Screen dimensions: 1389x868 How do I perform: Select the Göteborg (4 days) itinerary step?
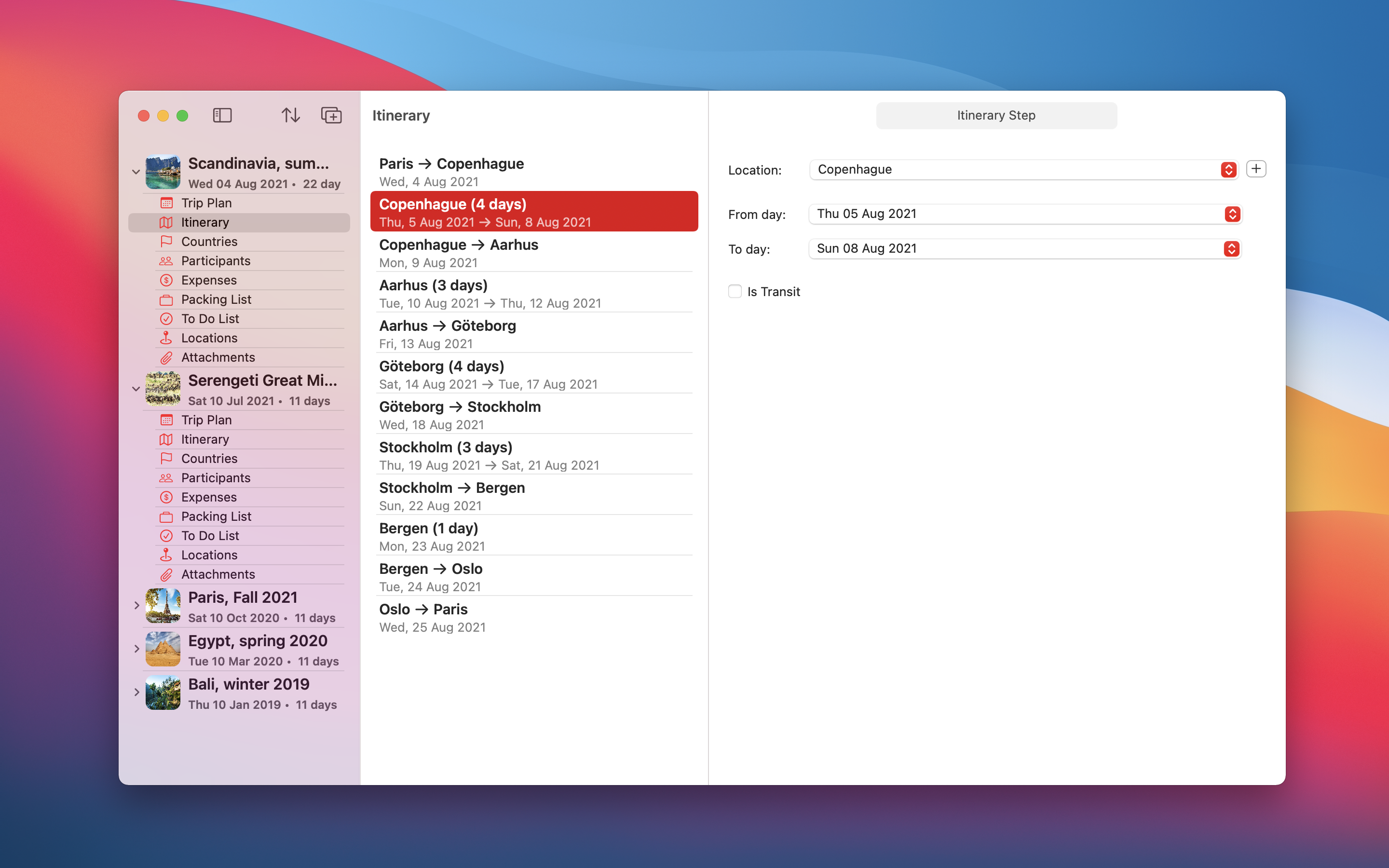[534, 374]
